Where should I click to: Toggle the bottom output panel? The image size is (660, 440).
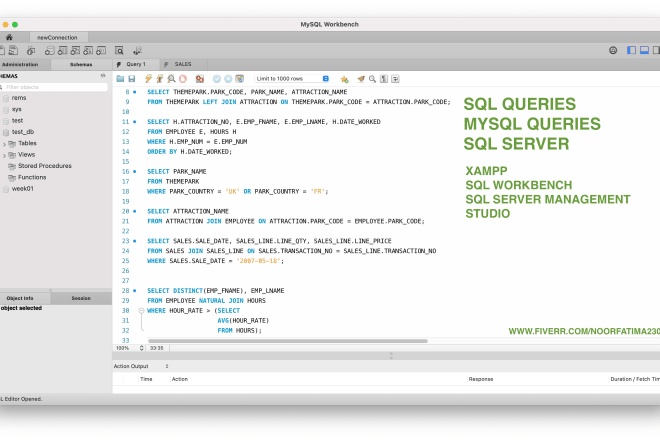click(x=644, y=51)
